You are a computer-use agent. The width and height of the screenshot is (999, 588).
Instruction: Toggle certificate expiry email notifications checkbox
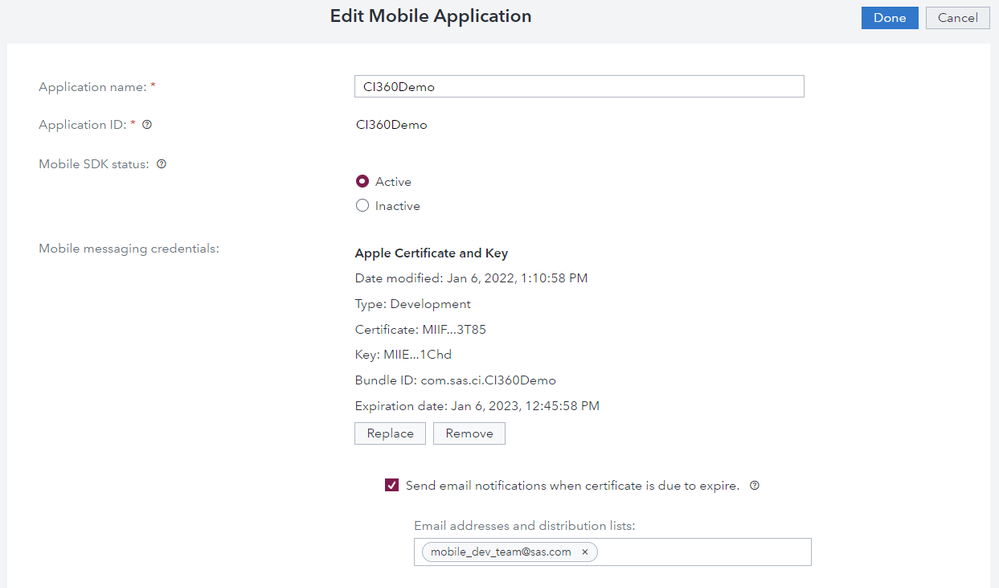pyautogui.click(x=392, y=485)
